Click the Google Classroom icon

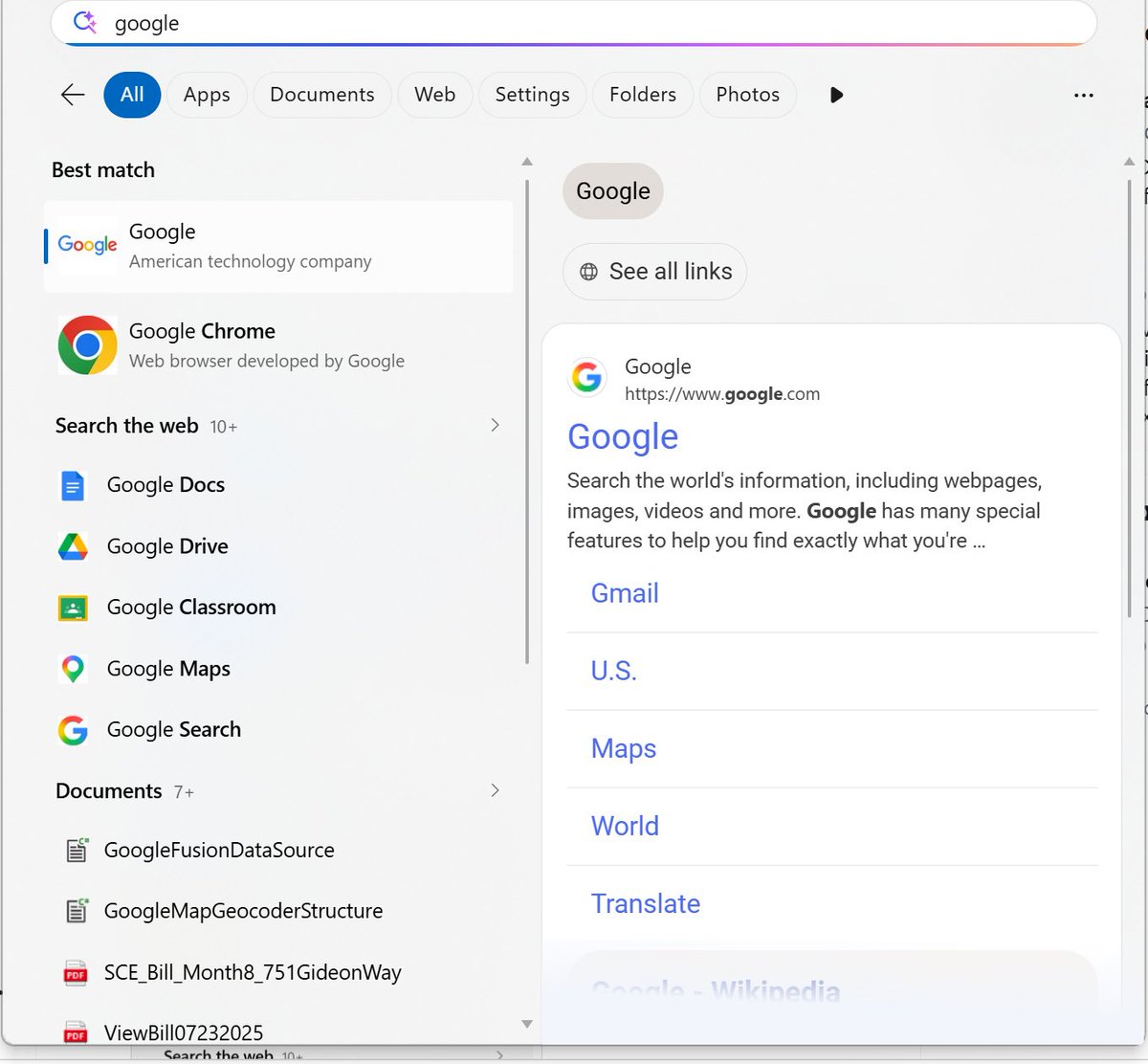click(73, 608)
